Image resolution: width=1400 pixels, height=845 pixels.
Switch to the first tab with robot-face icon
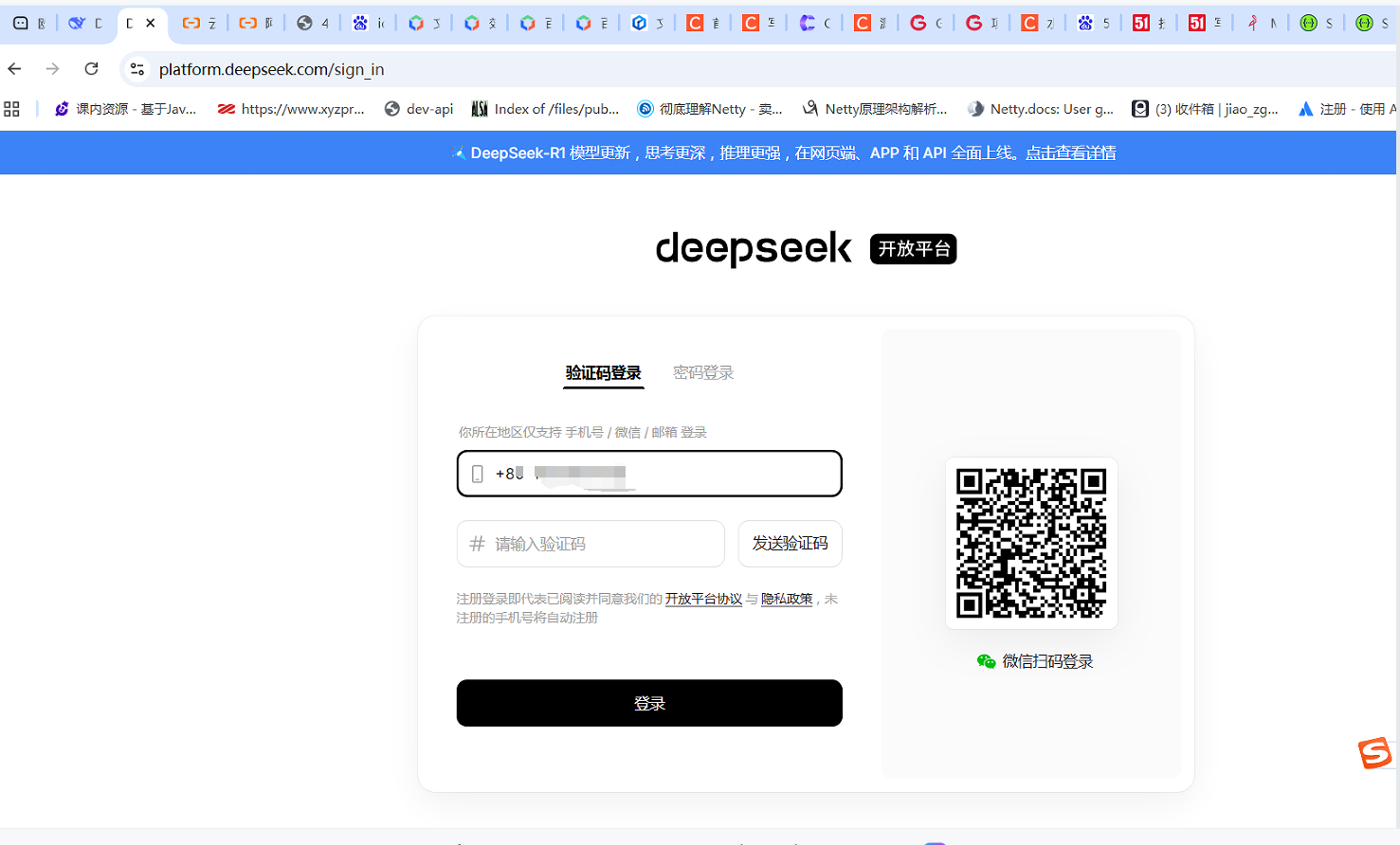(29, 23)
